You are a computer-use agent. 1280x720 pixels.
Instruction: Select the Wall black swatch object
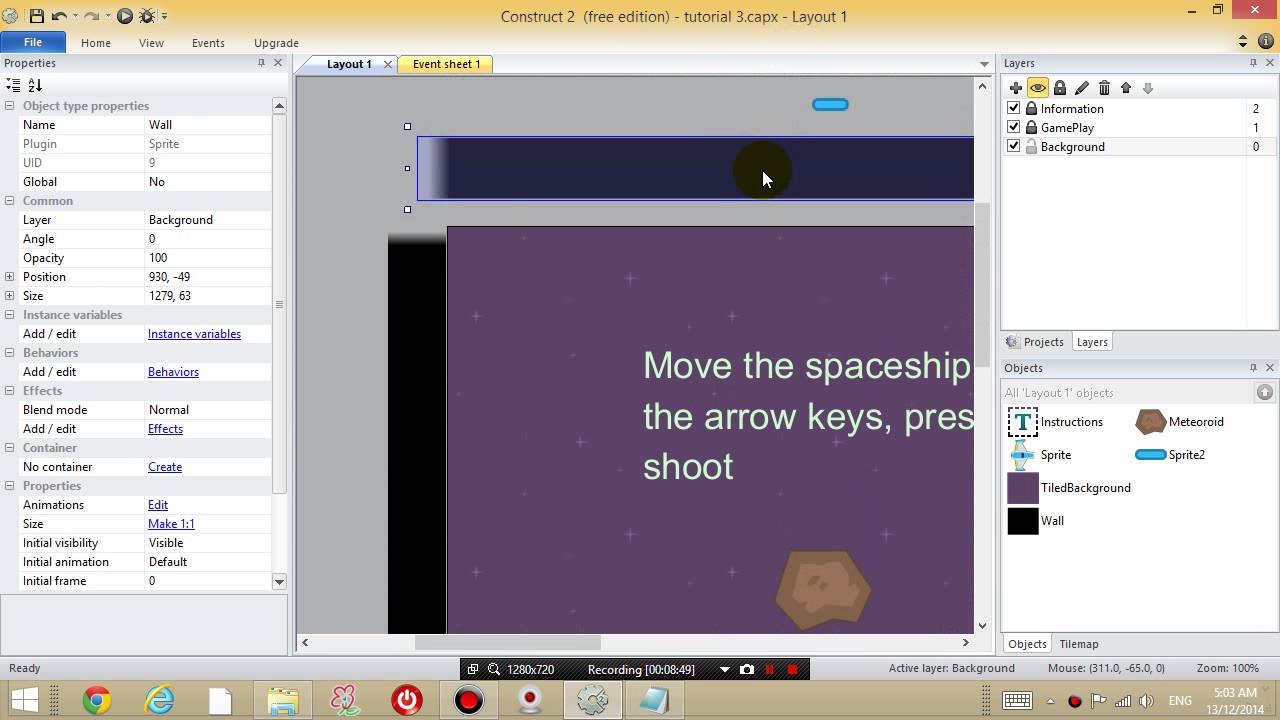click(1023, 521)
